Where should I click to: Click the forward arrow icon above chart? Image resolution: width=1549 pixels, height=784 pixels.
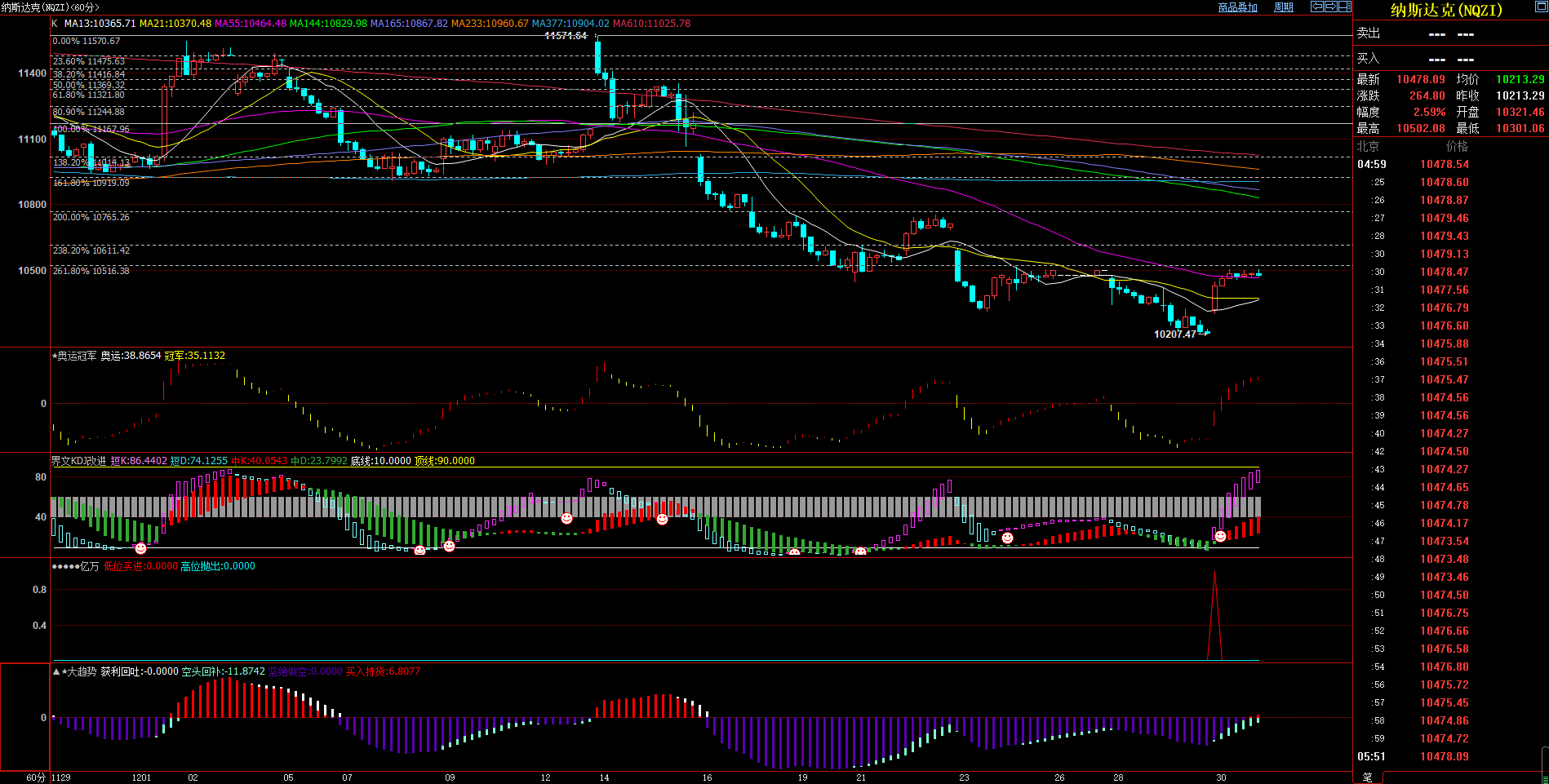coord(1330,7)
